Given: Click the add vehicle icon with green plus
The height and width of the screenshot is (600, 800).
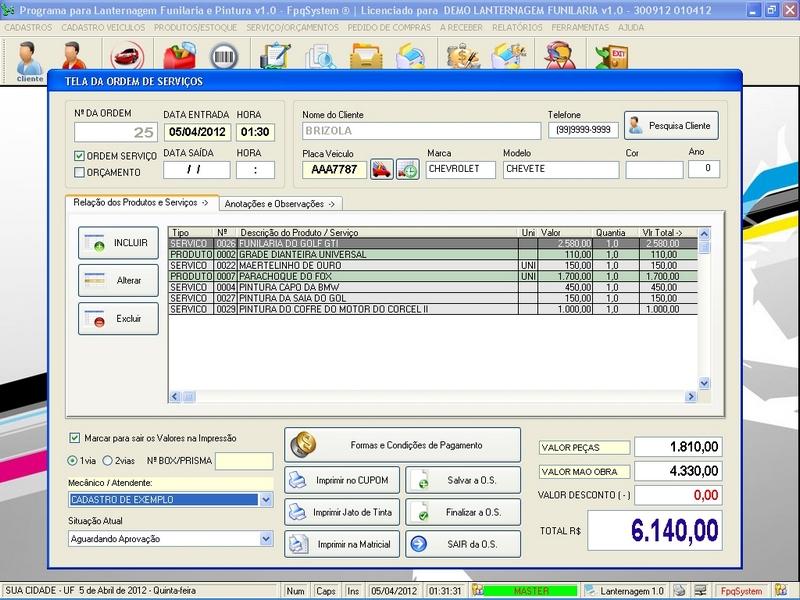Looking at the screenshot, I should 407,170.
